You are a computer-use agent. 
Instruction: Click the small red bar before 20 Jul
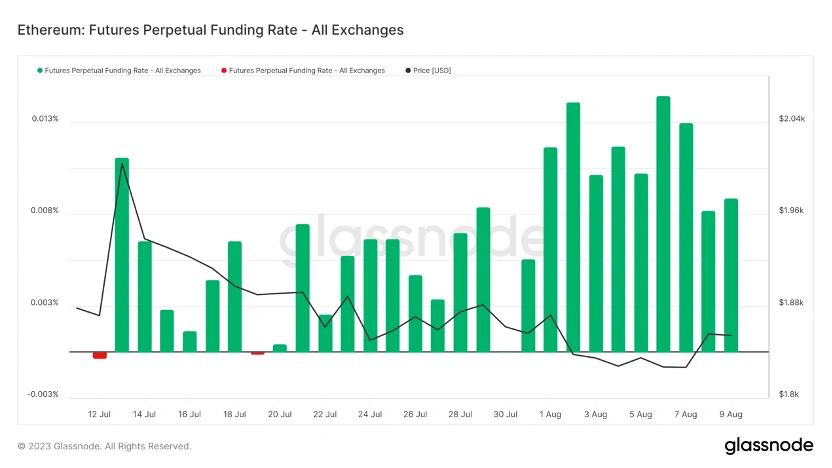point(257,353)
